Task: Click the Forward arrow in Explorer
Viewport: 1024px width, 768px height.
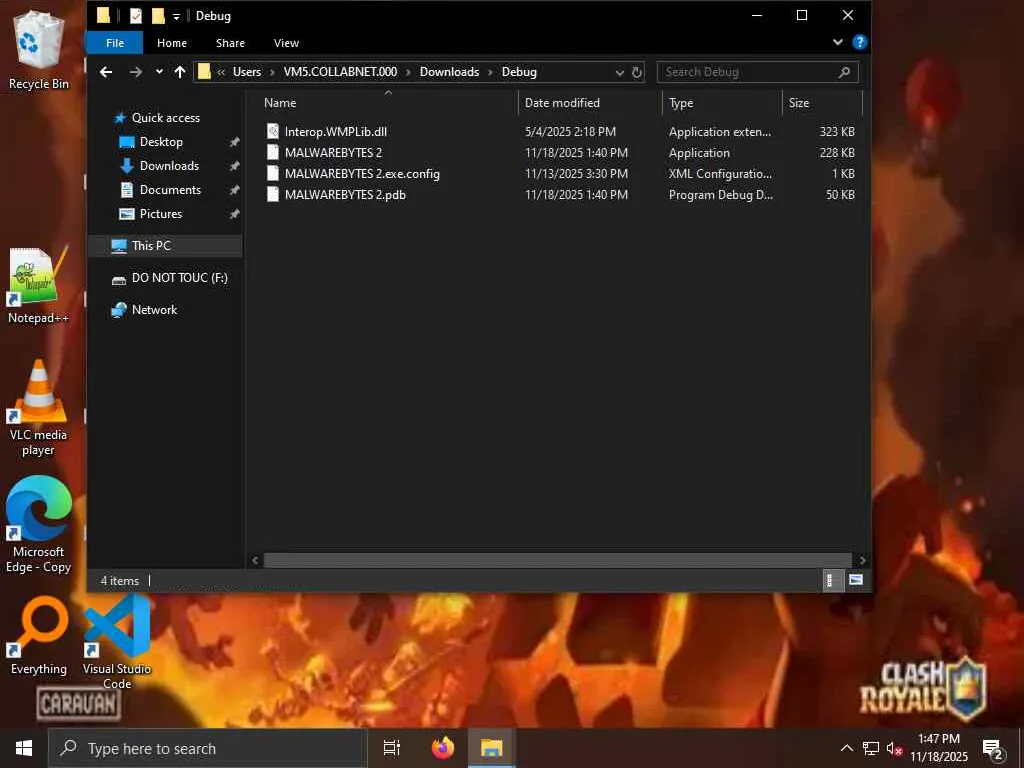Action: [x=135, y=72]
